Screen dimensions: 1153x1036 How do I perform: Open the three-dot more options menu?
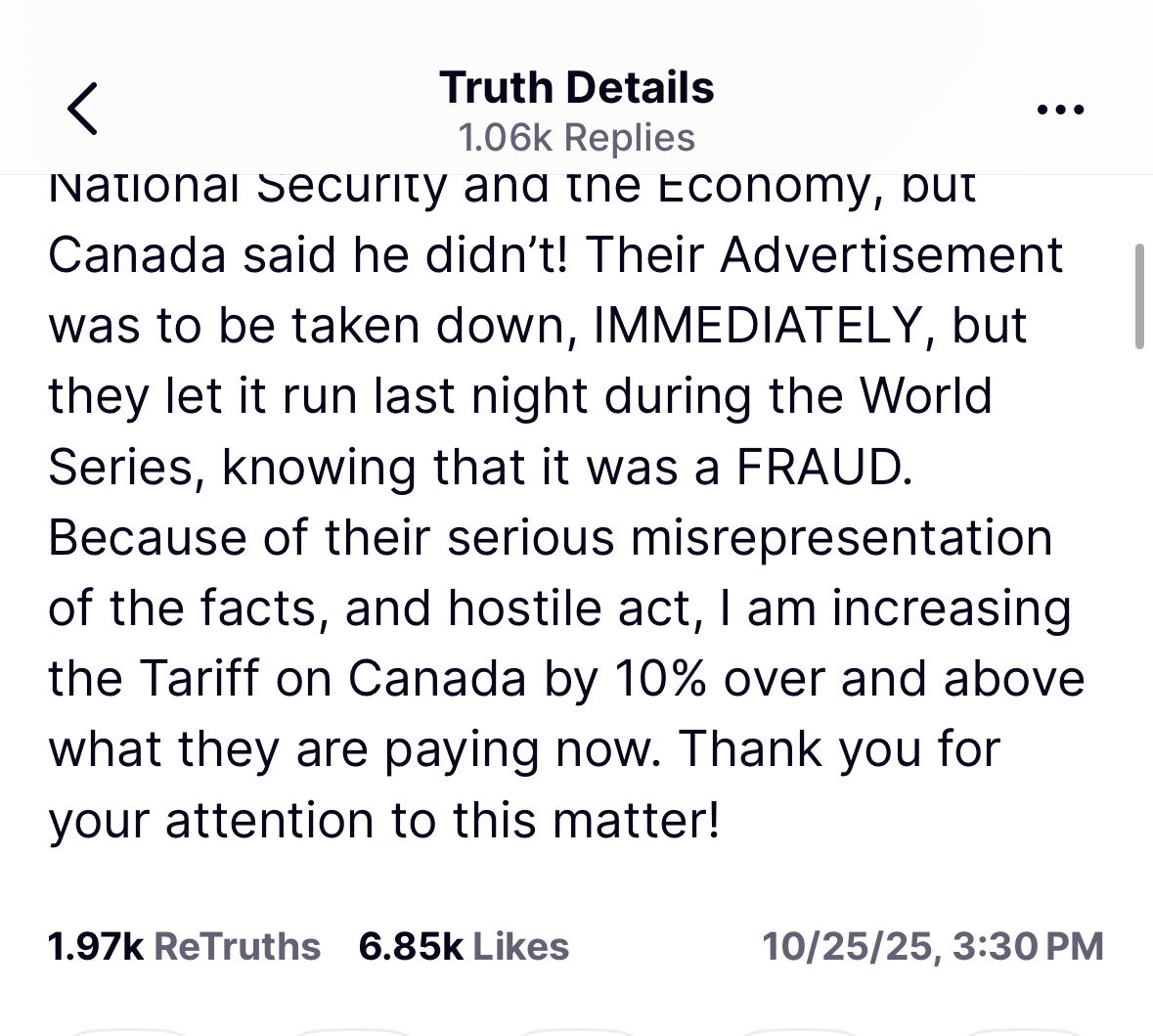click(x=1060, y=110)
